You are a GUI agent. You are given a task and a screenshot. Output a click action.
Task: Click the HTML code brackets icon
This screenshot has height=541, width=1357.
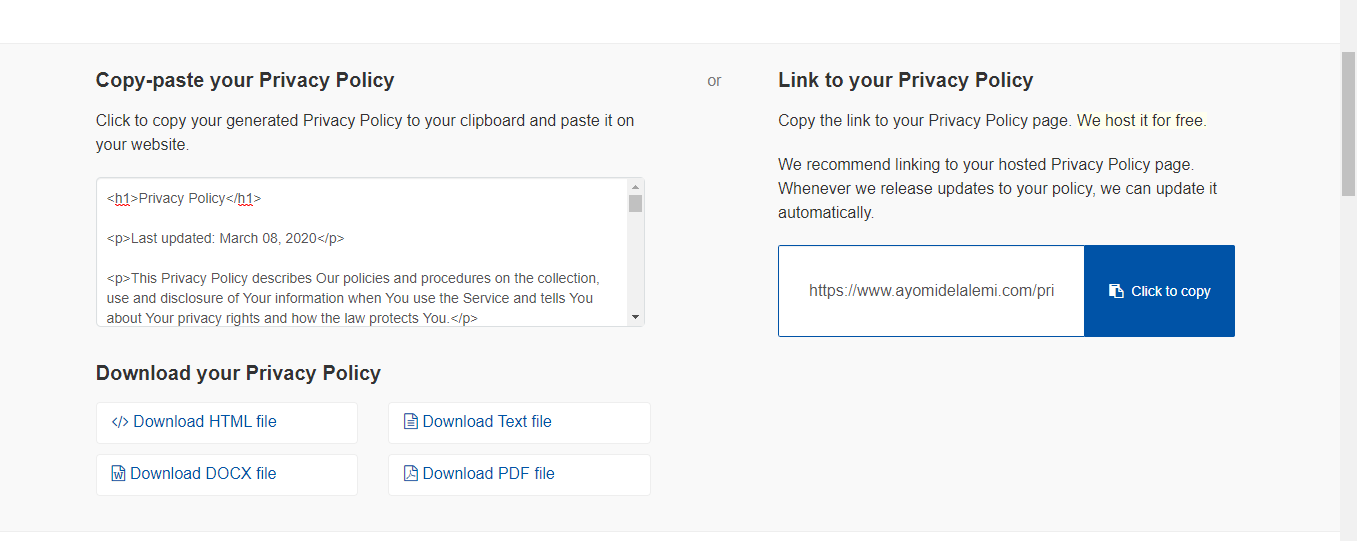click(x=120, y=422)
